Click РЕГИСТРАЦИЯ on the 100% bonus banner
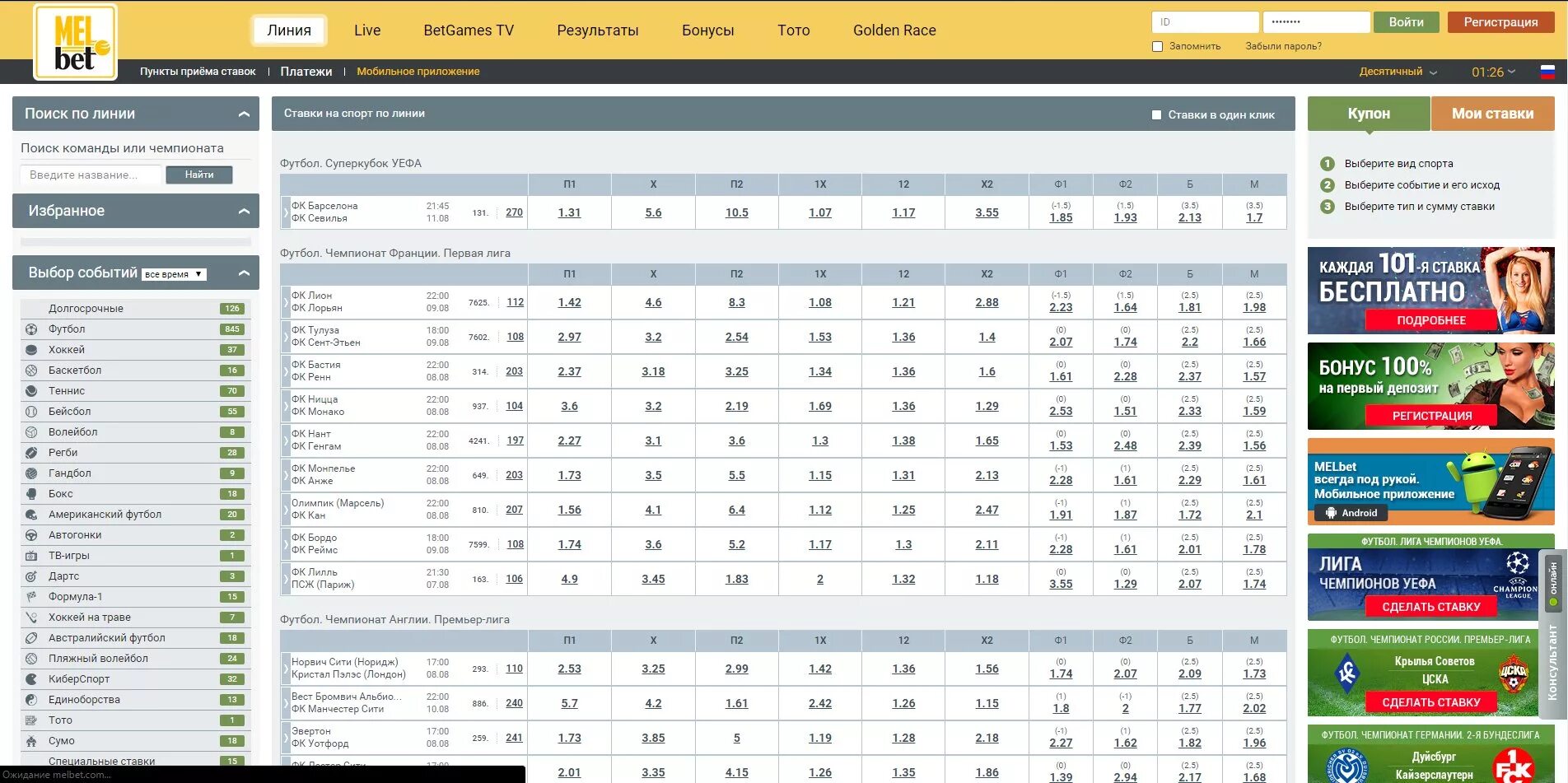This screenshot has height=783, width=1568. click(1431, 416)
